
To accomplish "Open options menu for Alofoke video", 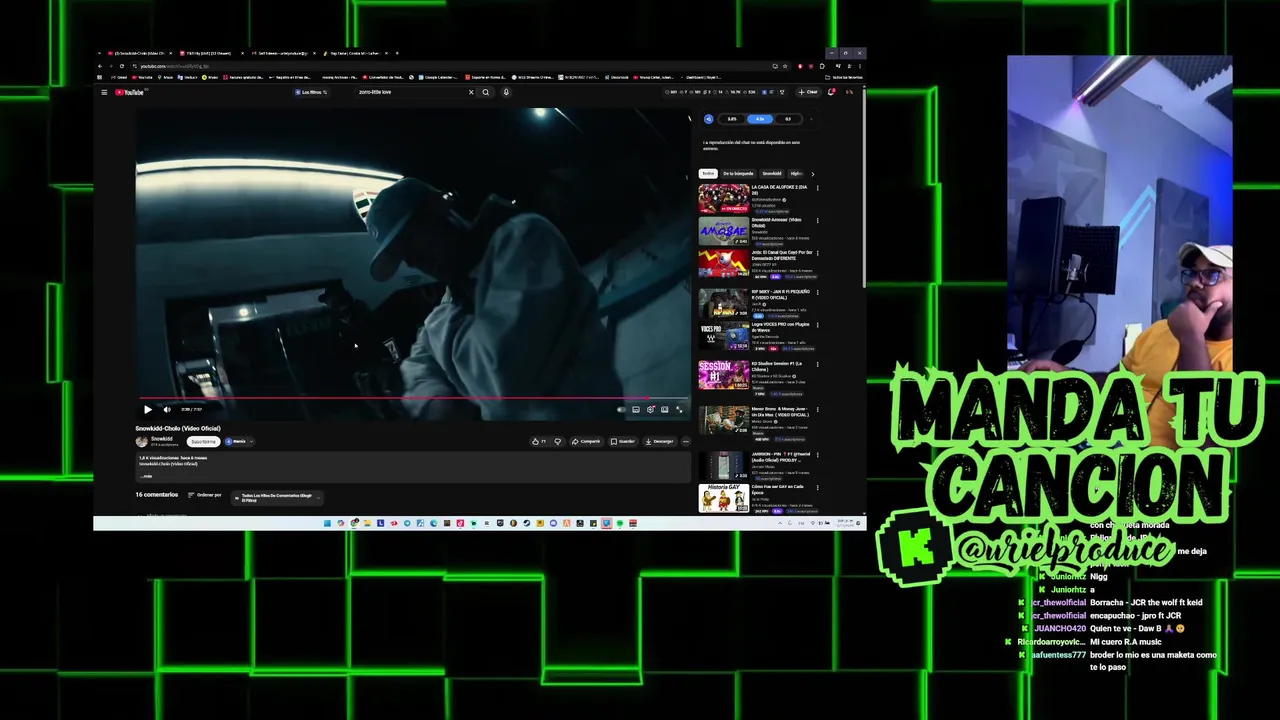I will (x=817, y=188).
